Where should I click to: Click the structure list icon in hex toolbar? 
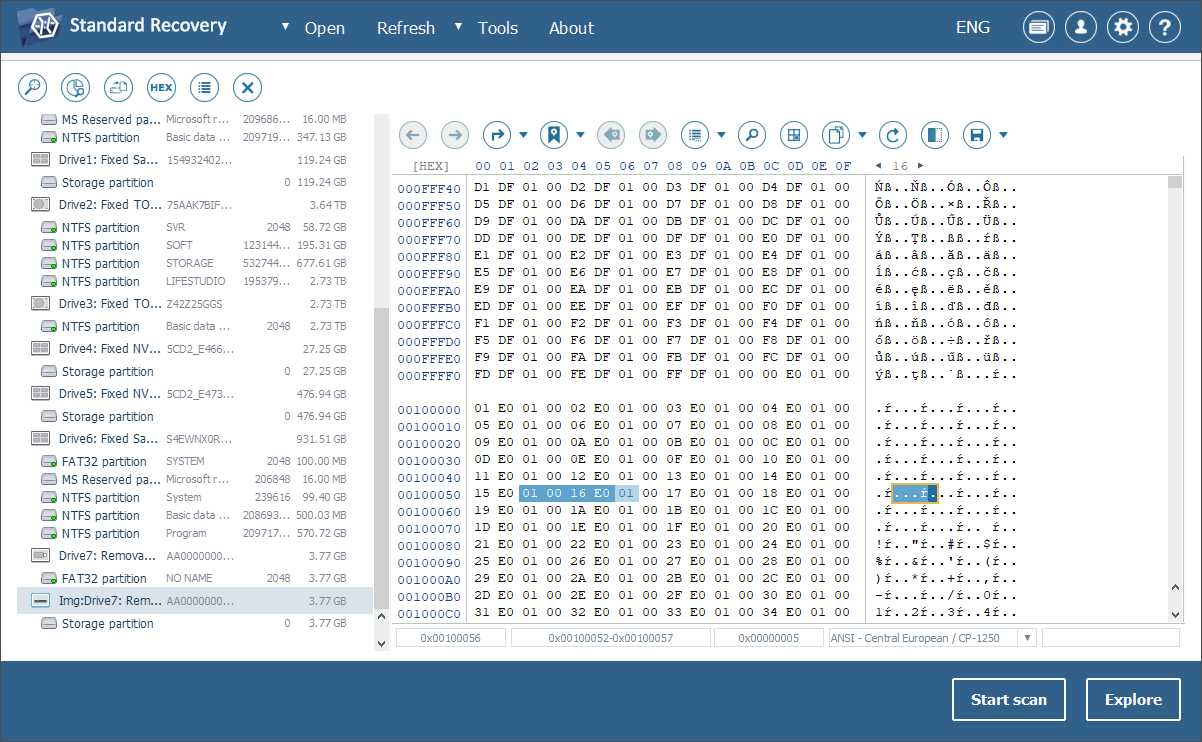[x=695, y=134]
